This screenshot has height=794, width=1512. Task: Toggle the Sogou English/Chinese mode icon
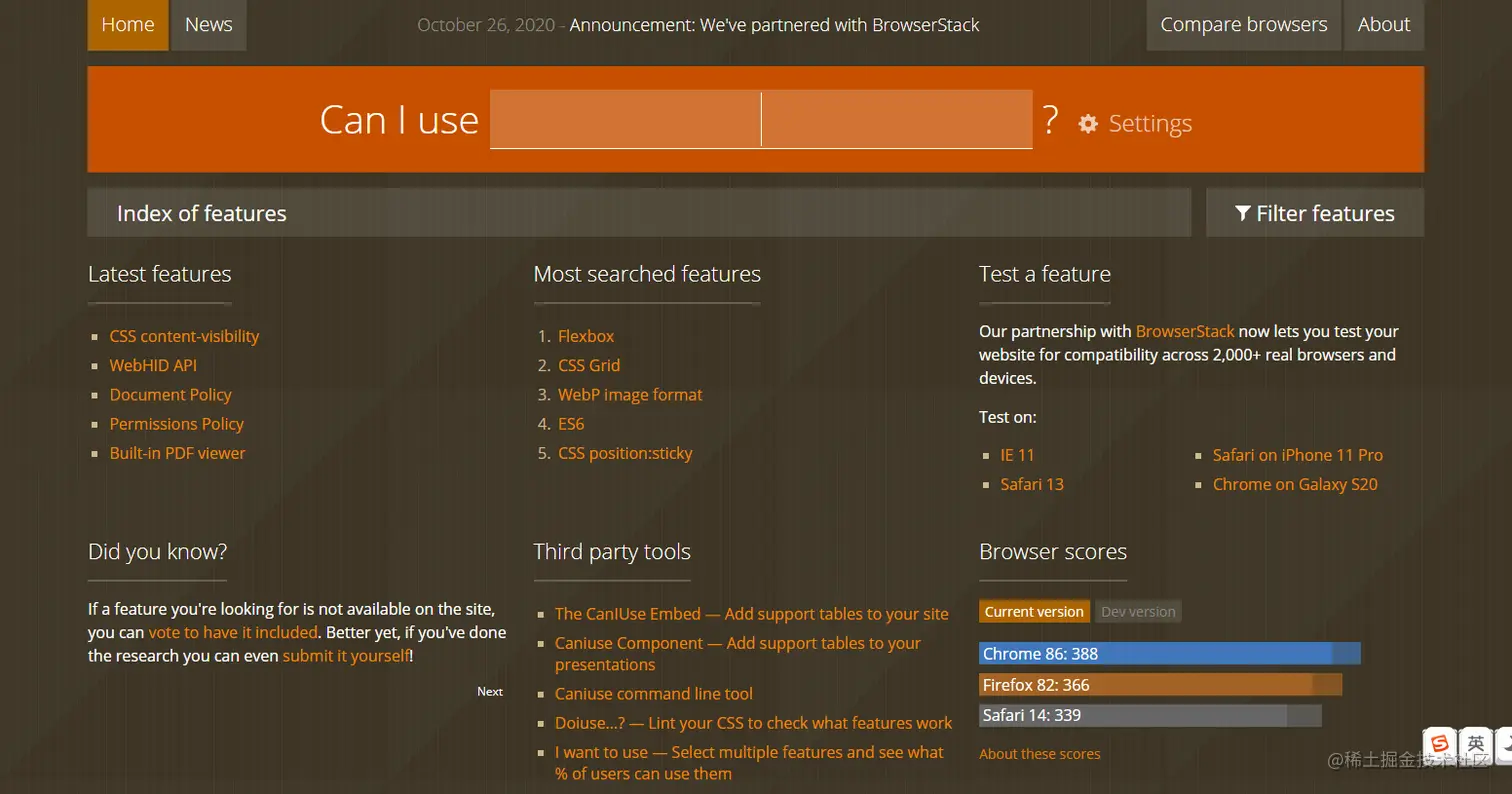tap(1475, 743)
